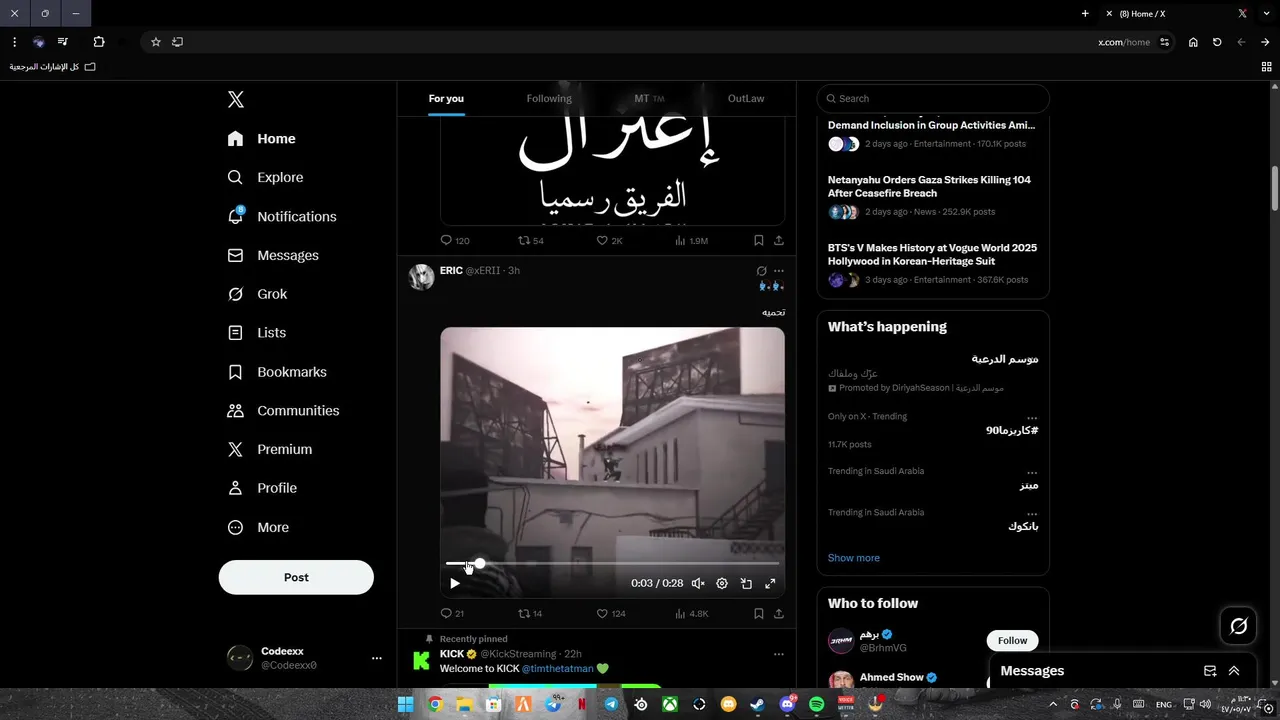Open options for the مبنز trend
Viewport: 1280px width, 720px height.
(x=1032, y=472)
